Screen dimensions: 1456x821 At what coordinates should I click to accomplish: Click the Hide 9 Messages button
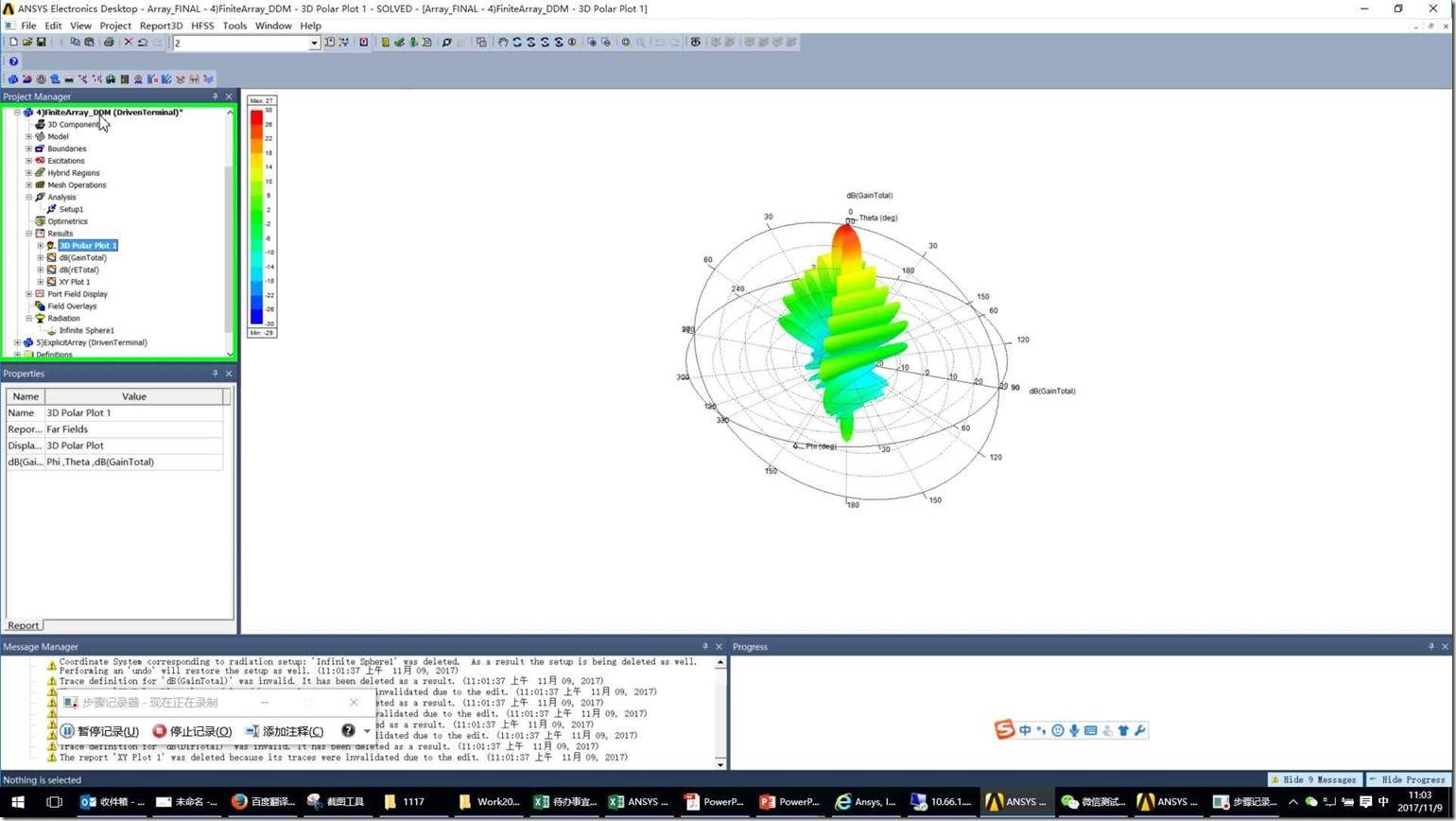pos(1314,780)
